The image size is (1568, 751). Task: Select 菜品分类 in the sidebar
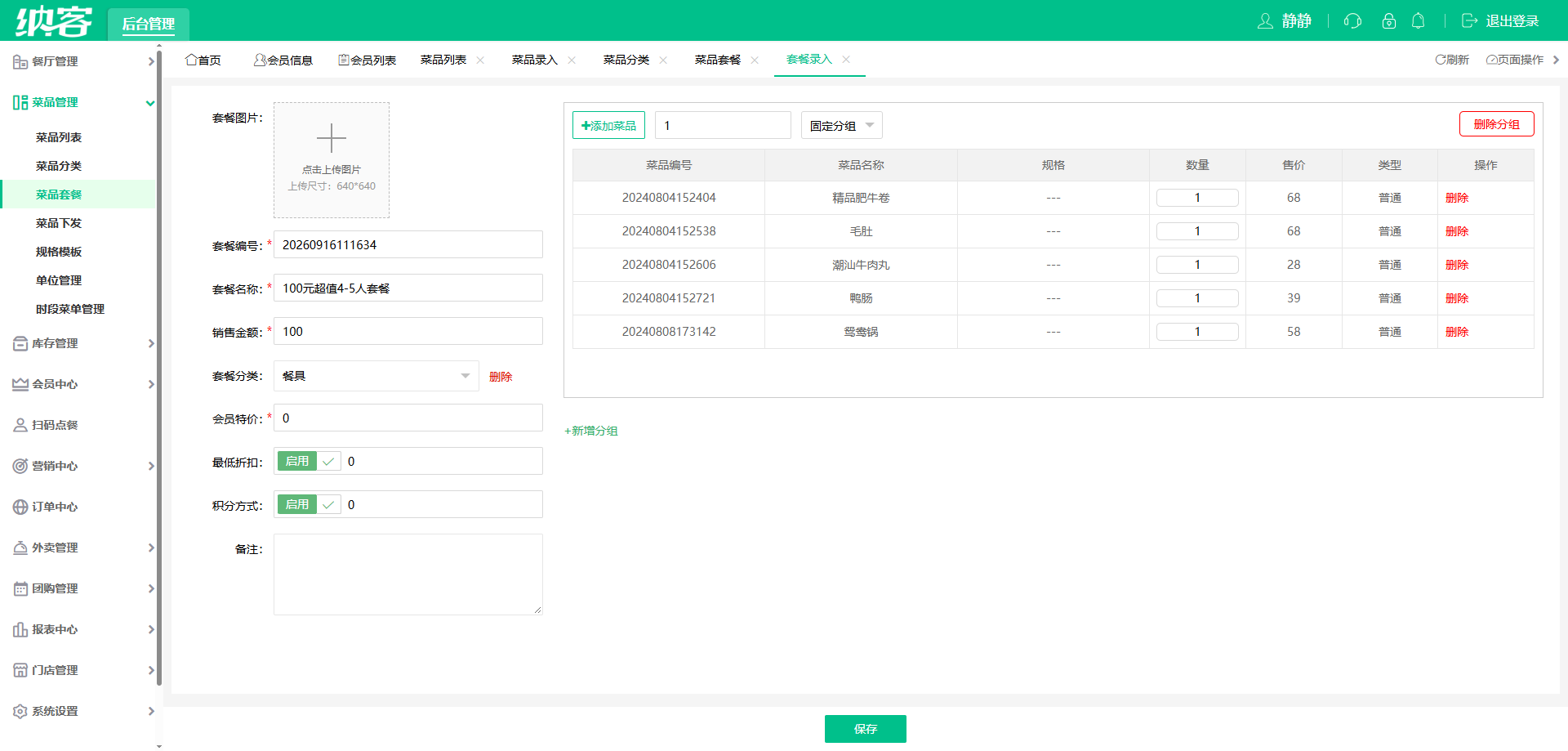(59, 166)
